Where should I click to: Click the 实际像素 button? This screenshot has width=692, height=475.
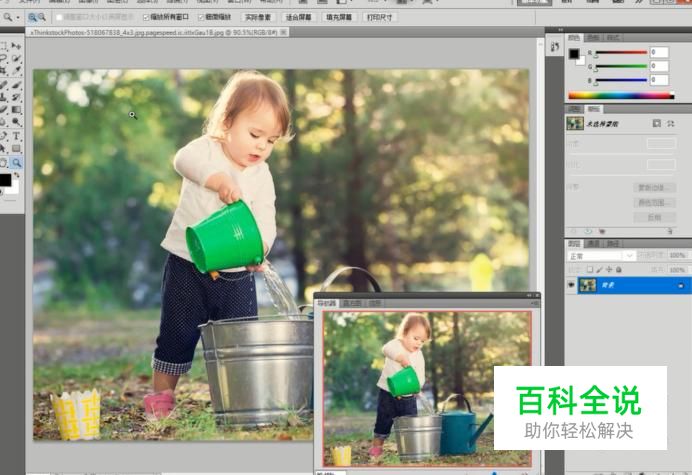[x=258, y=18]
